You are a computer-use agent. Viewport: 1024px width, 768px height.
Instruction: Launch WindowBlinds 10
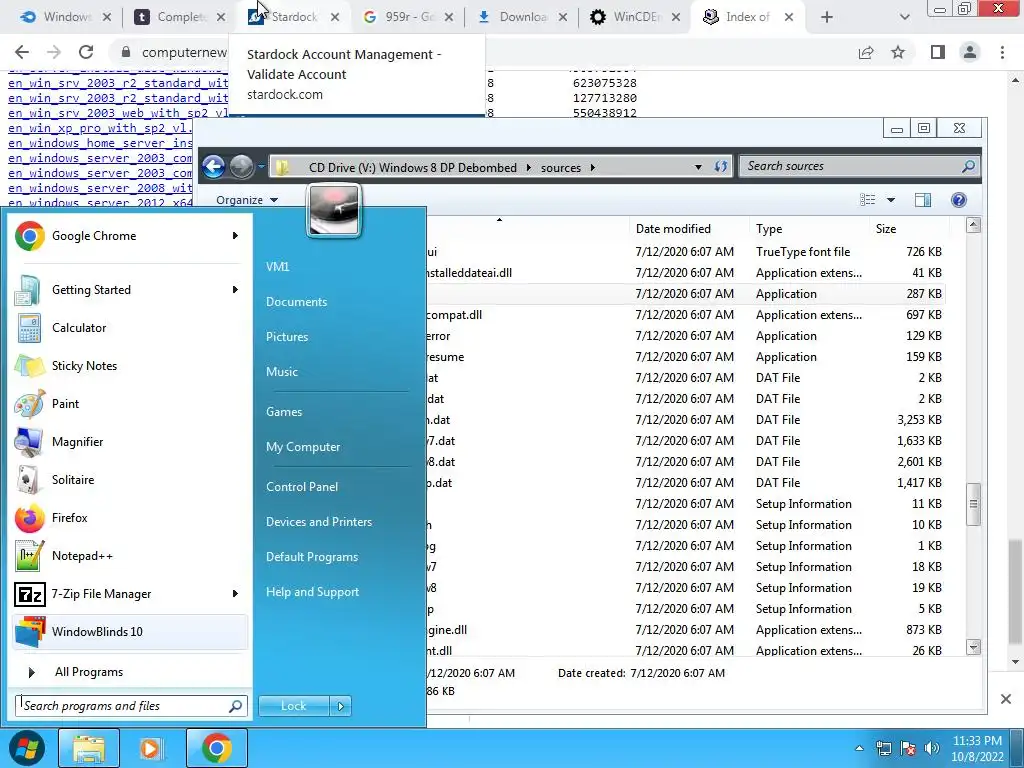pyautogui.click(x=128, y=632)
